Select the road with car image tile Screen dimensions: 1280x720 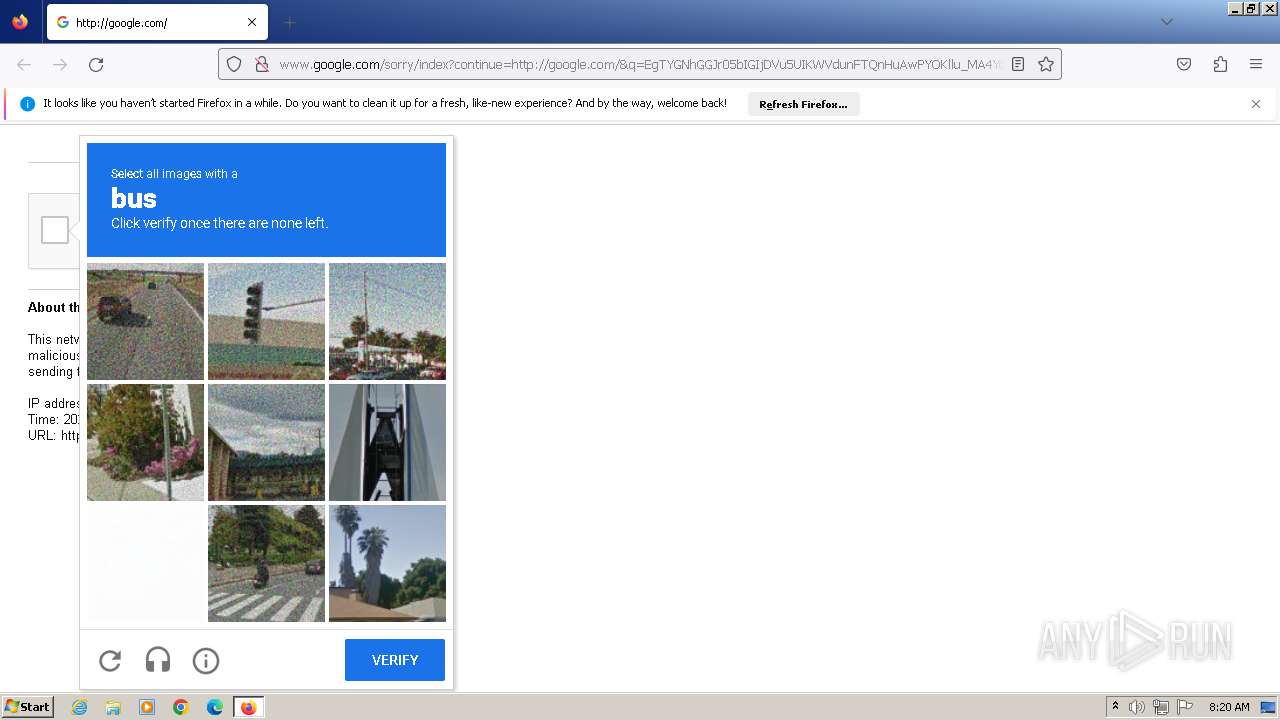[x=145, y=321]
